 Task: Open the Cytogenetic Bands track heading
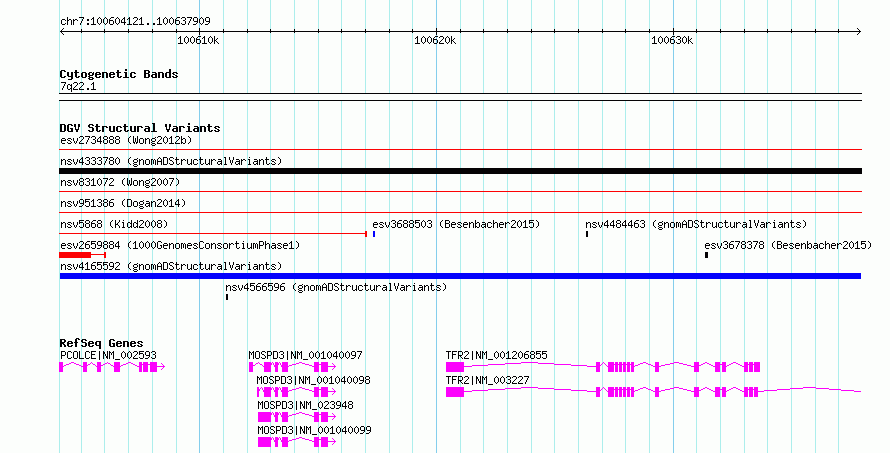tap(119, 74)
